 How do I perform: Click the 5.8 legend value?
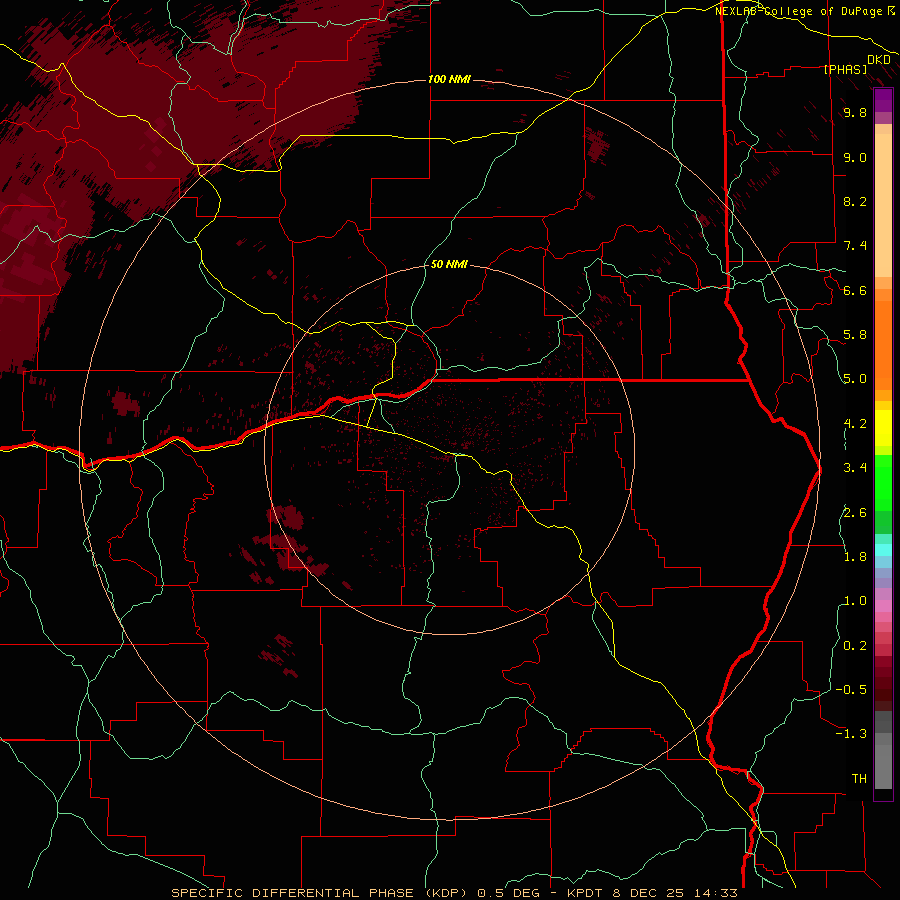(855, 335)
